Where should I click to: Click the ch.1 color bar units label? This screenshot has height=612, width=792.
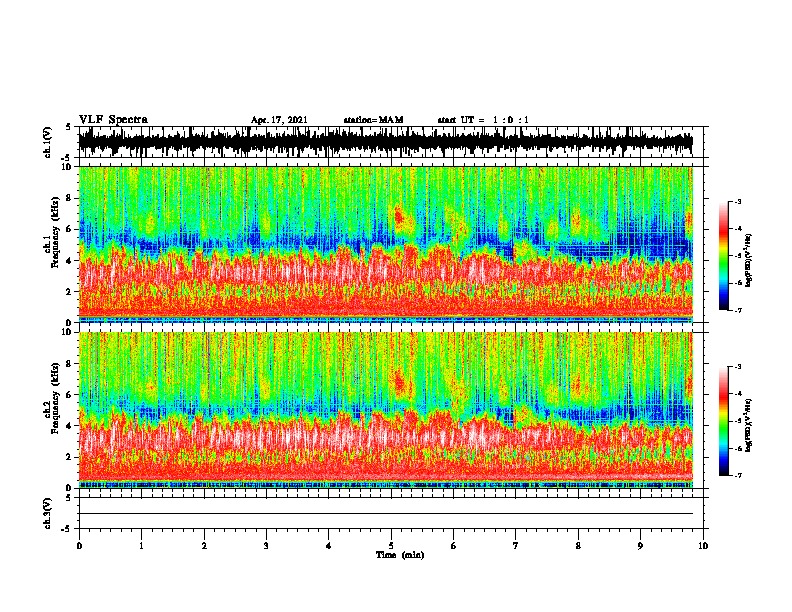749,260
